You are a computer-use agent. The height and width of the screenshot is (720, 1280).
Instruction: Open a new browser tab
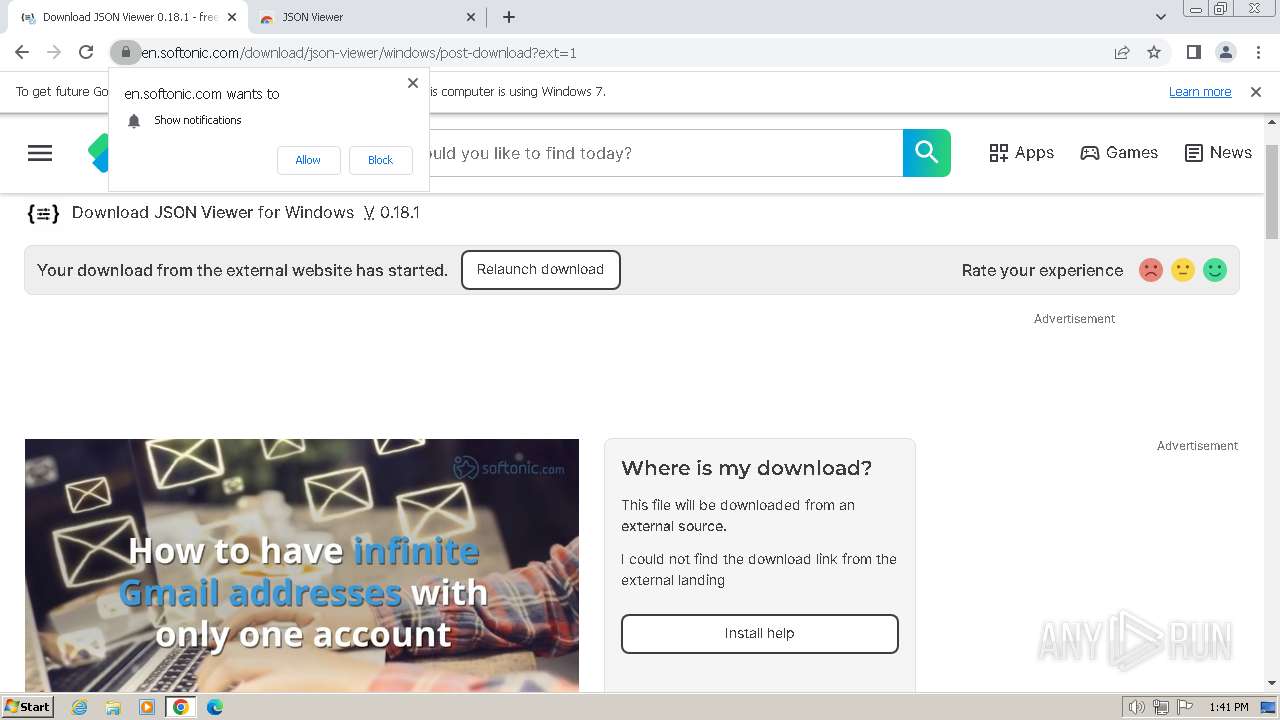pos(509,17)
